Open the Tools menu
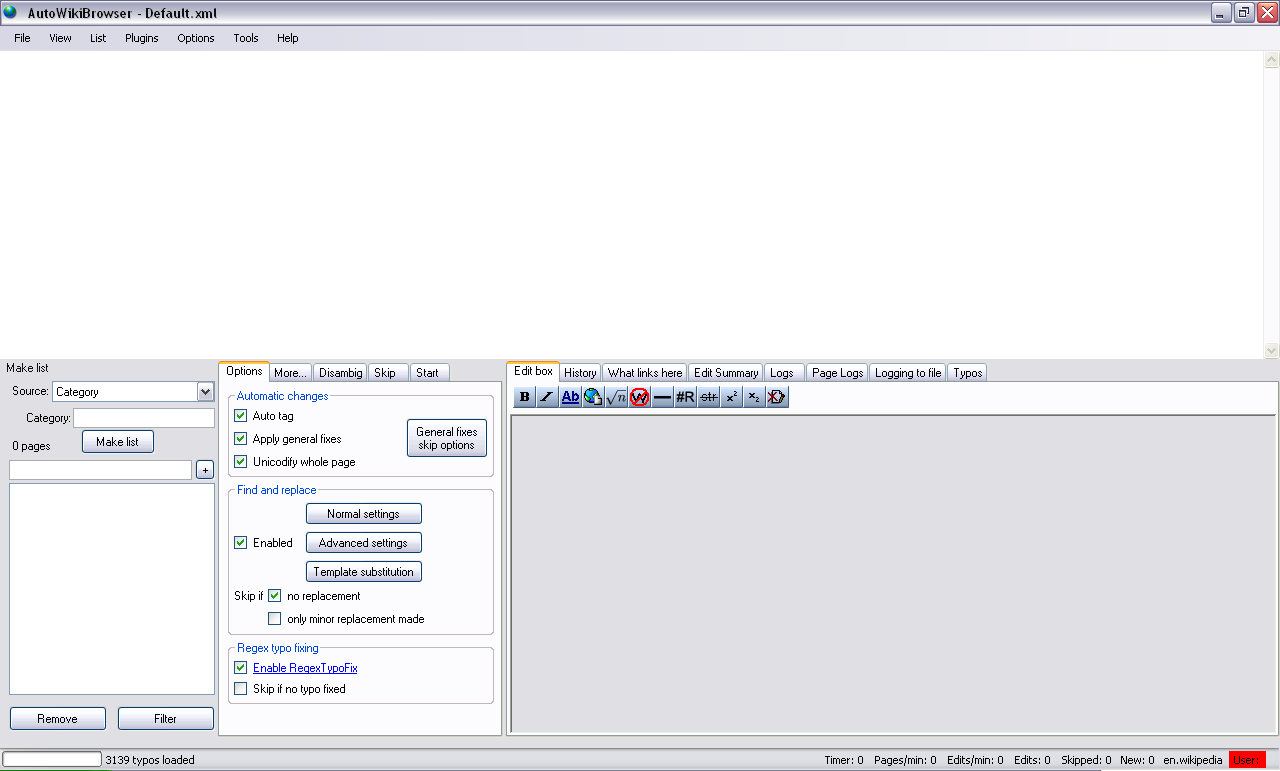The width and height of the screenshot is (1280, 771). pos(246,38)
